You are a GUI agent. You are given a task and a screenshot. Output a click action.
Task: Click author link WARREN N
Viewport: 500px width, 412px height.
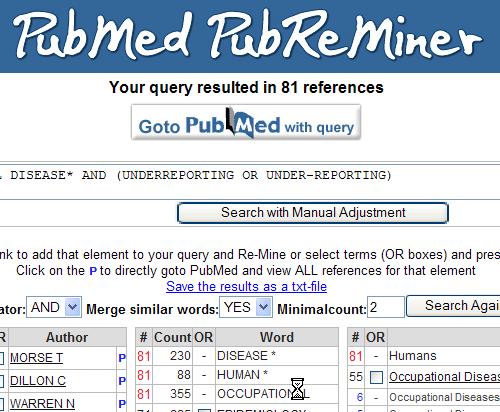tap(42, 404)
